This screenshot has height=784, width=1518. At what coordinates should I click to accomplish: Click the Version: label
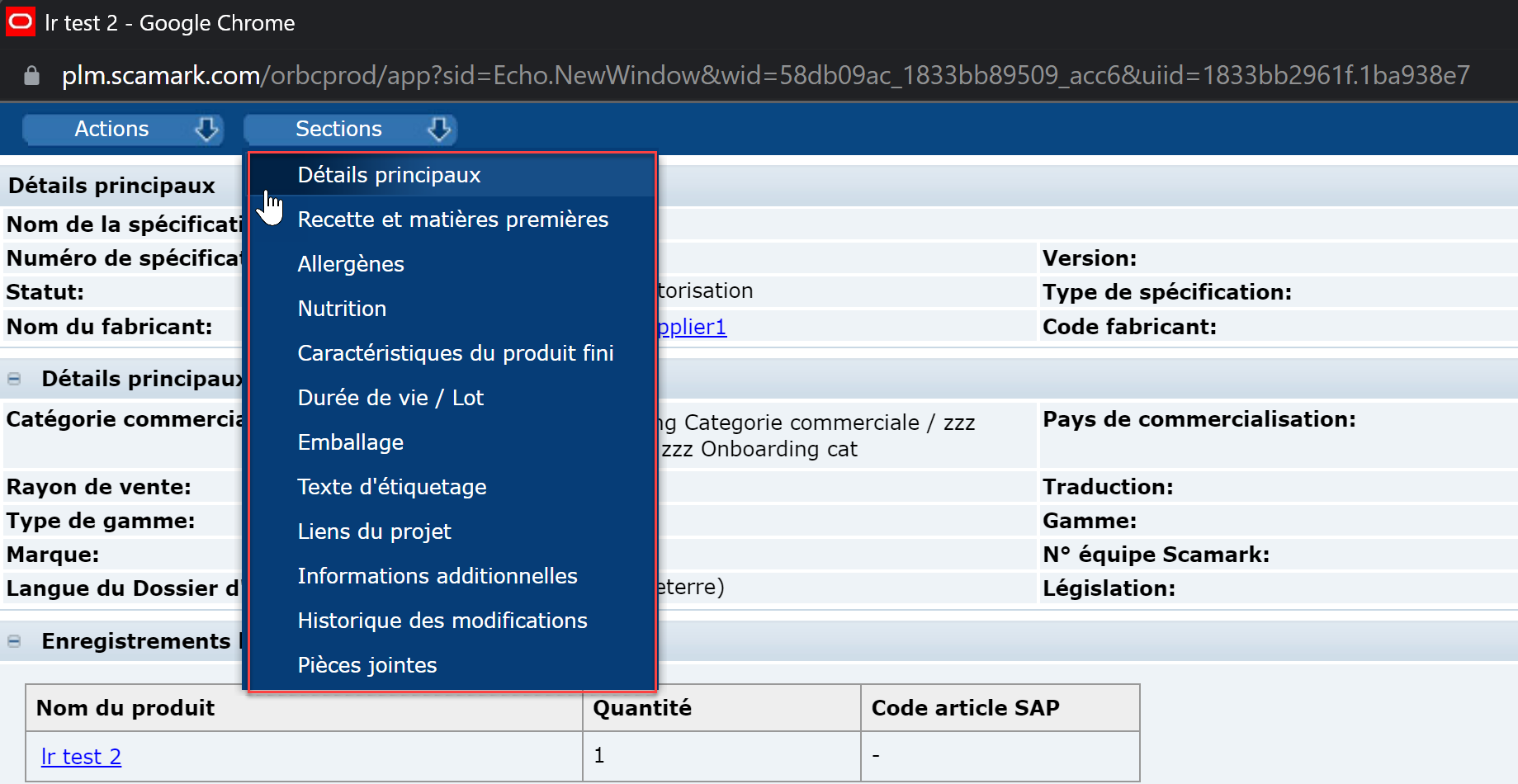point(1090,258)
